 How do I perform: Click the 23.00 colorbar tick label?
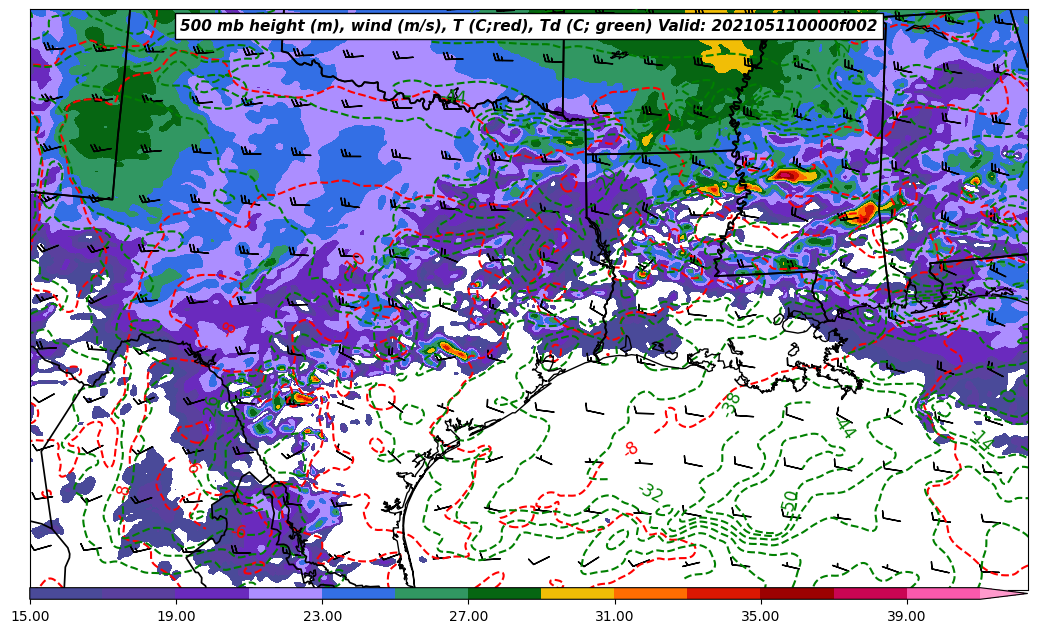click(322, 616)
